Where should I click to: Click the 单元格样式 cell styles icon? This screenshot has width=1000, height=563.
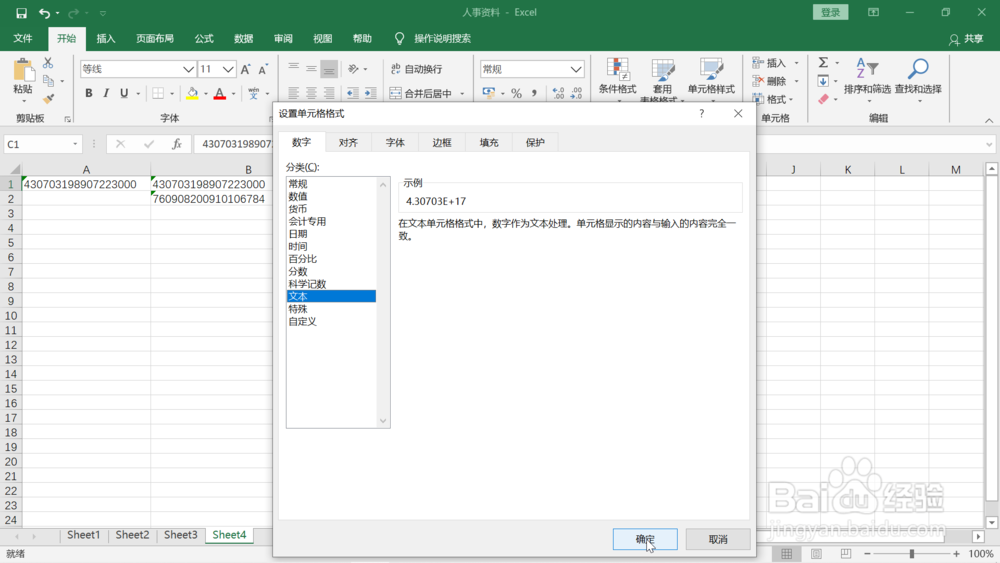click(x=710, y=69)
